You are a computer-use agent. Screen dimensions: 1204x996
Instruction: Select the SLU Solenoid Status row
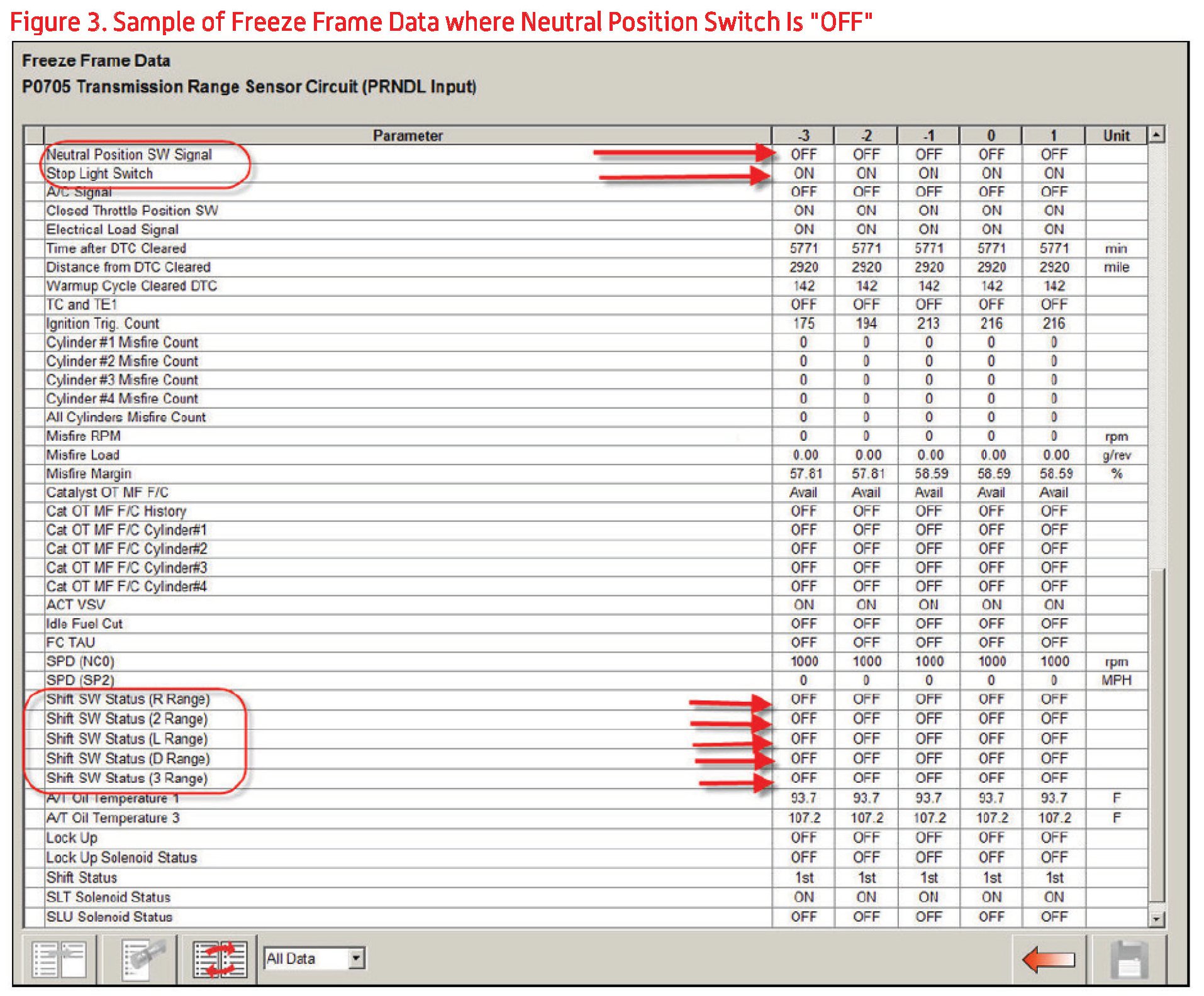pyautogui.click(x=109, y=917)
